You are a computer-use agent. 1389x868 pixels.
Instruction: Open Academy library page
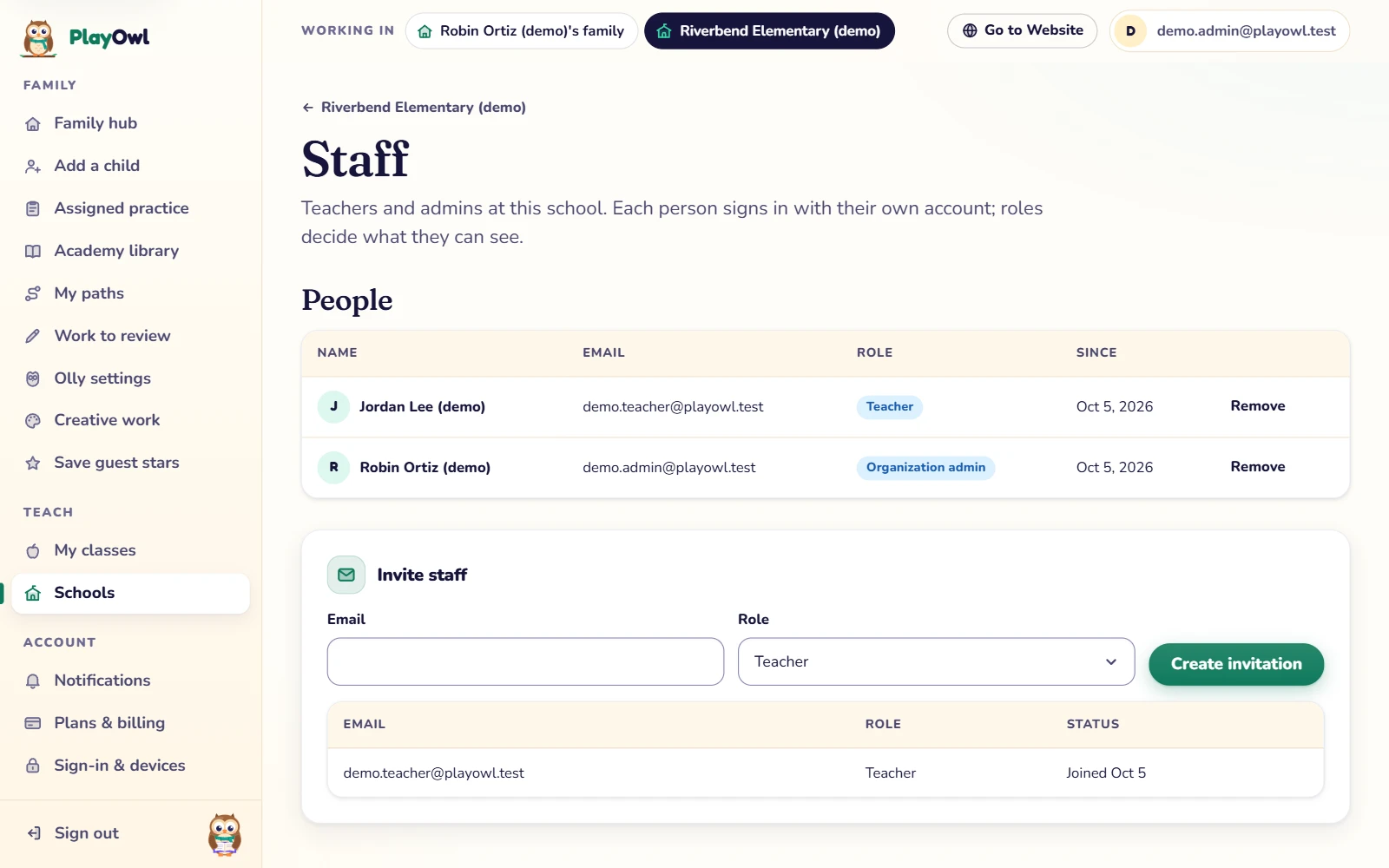point(131,251)
